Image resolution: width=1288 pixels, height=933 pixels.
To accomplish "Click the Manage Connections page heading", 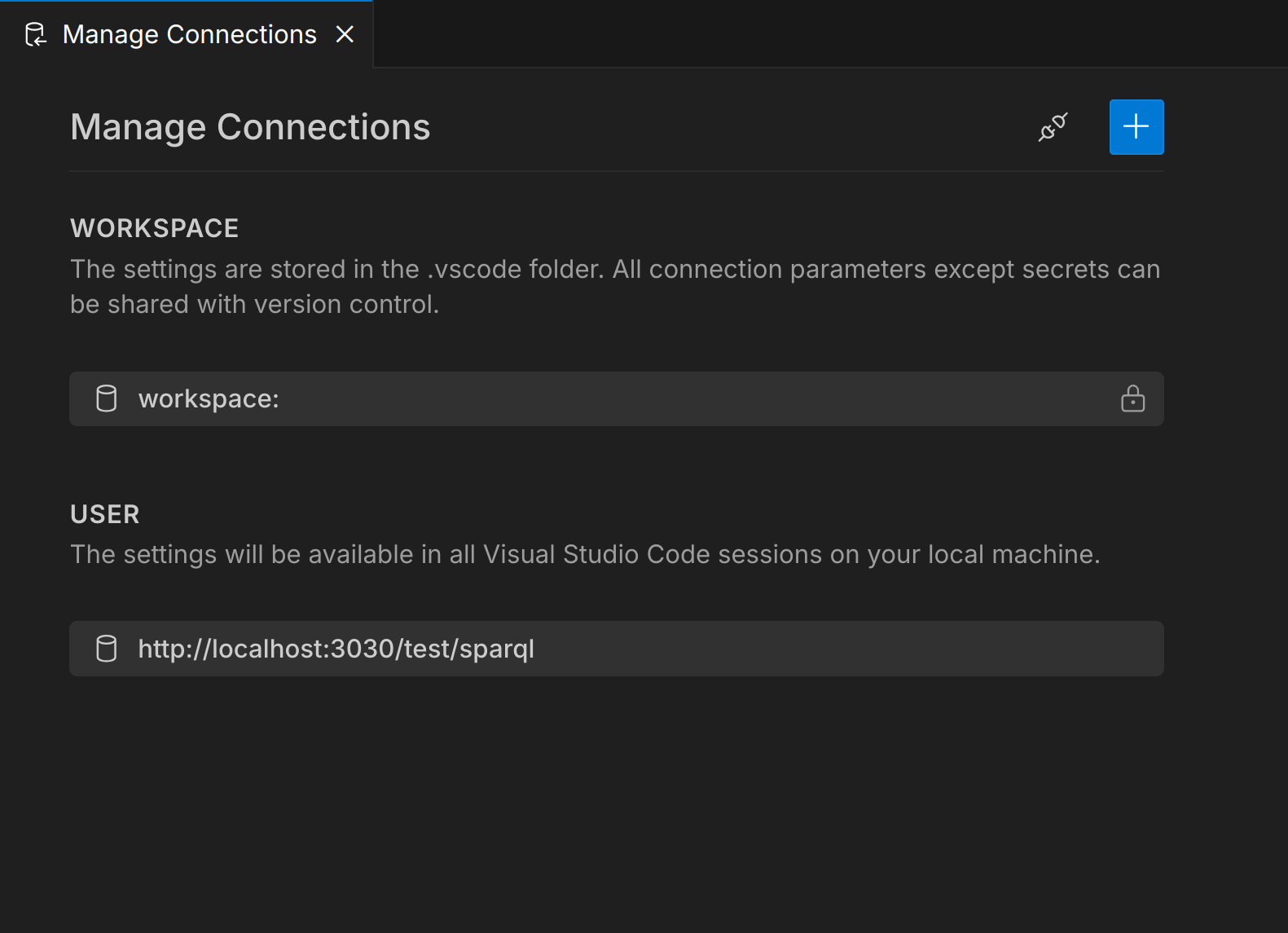I will click(250, 126).
